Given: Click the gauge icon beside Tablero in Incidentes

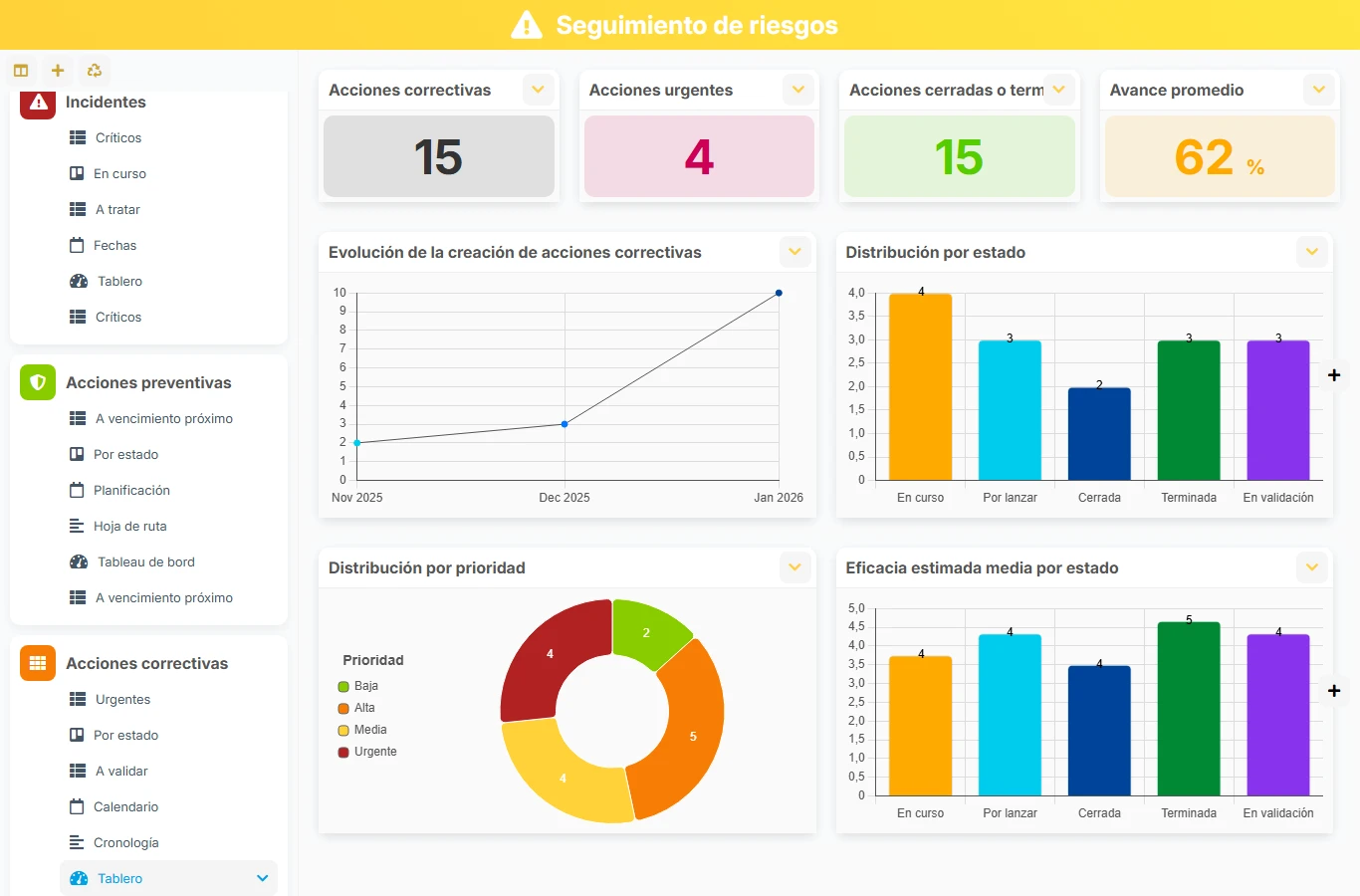Looking at the screenshot, I should [79, 282].
